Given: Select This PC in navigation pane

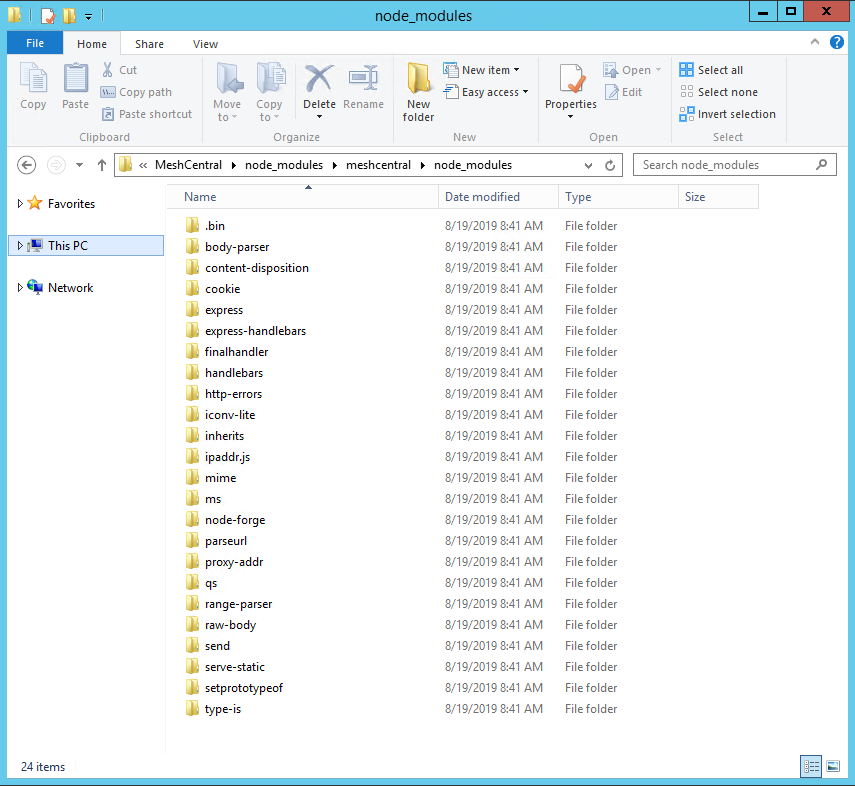Looking at the screenshot, I should tap(86, 245).
